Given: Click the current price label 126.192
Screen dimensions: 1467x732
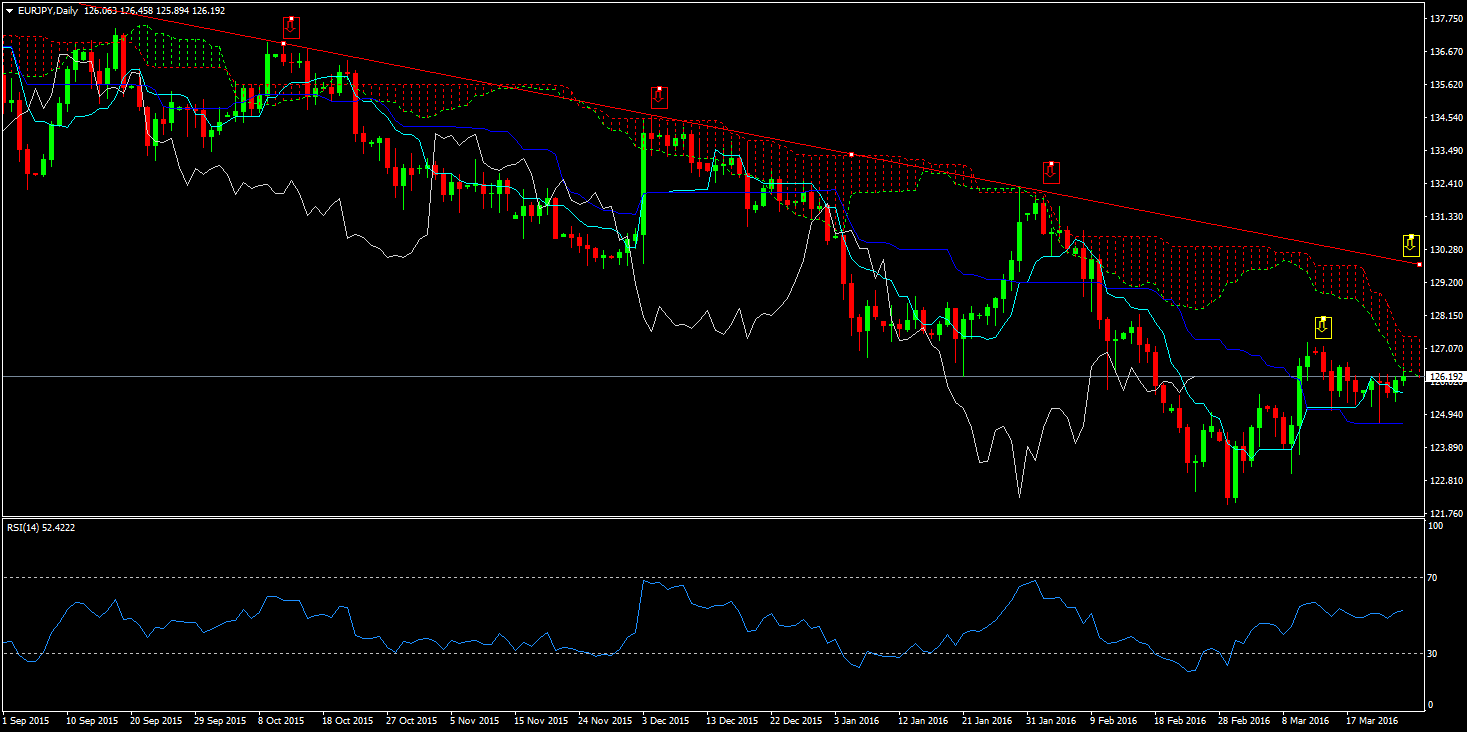Looking at the screenshot, I should 1444,377.
